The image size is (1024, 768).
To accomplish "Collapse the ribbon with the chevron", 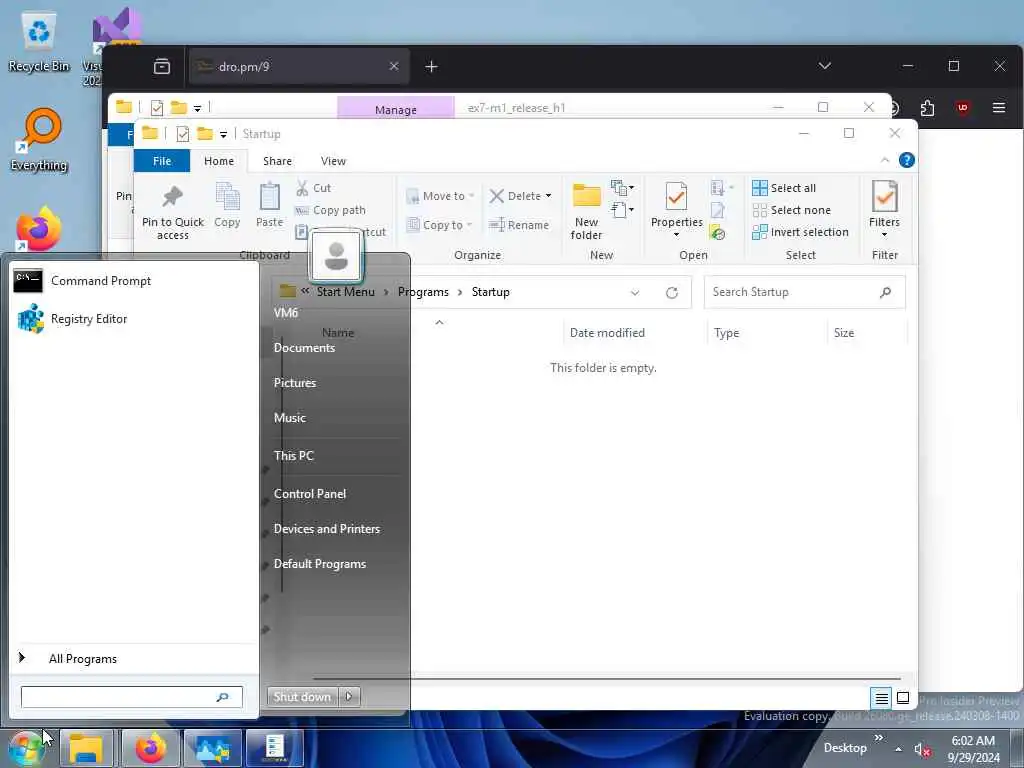I will [x=885, y=160].
